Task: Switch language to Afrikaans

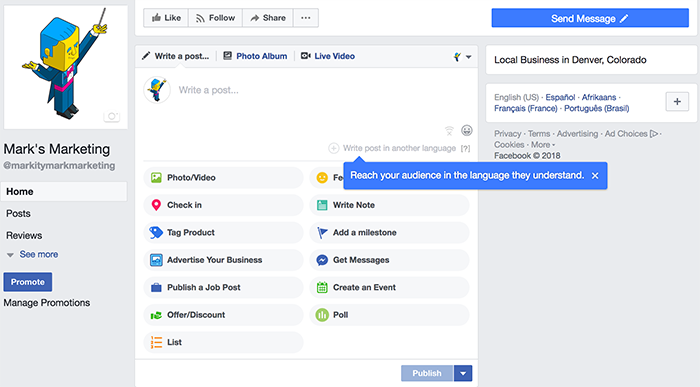Action: [599, 97]
